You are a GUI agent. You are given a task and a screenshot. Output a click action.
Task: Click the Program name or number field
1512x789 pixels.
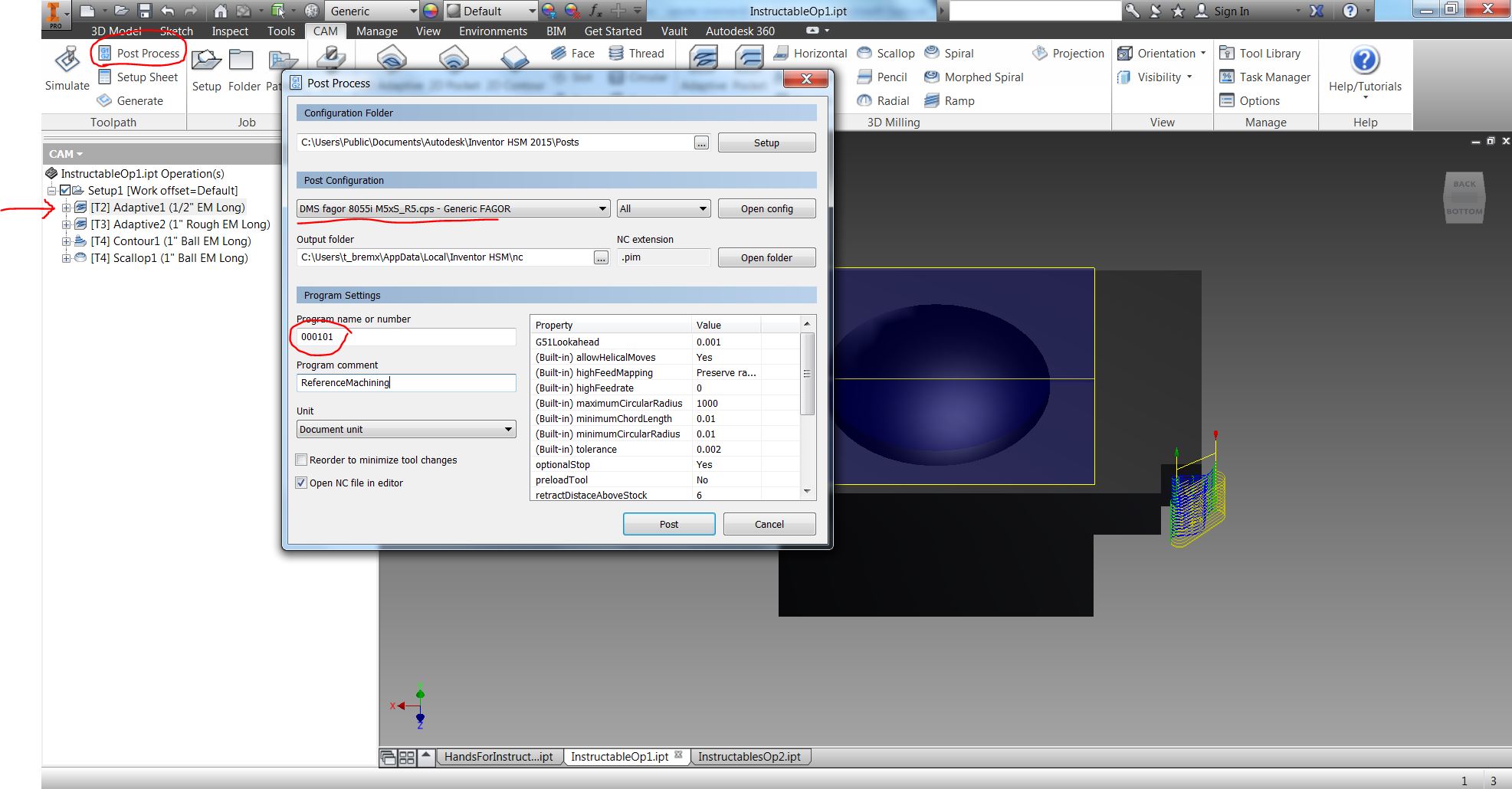tap(406, 337)
